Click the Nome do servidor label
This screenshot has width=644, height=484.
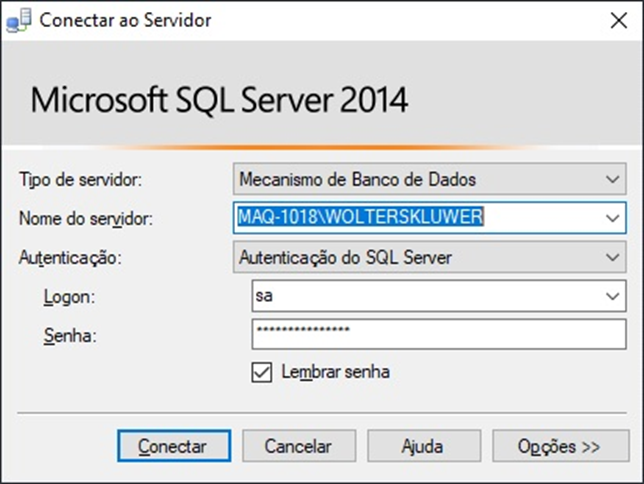coord(86,219)
